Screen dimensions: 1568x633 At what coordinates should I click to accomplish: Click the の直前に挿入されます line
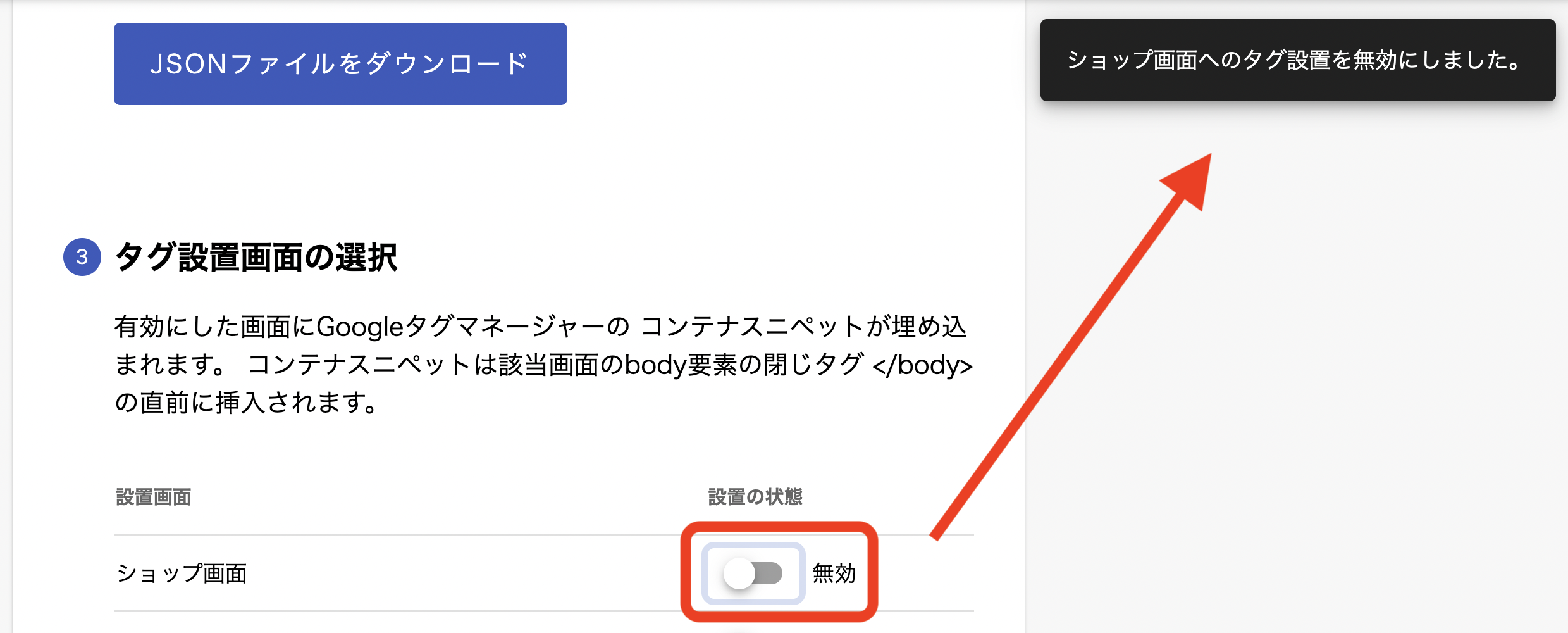(247, 403)
